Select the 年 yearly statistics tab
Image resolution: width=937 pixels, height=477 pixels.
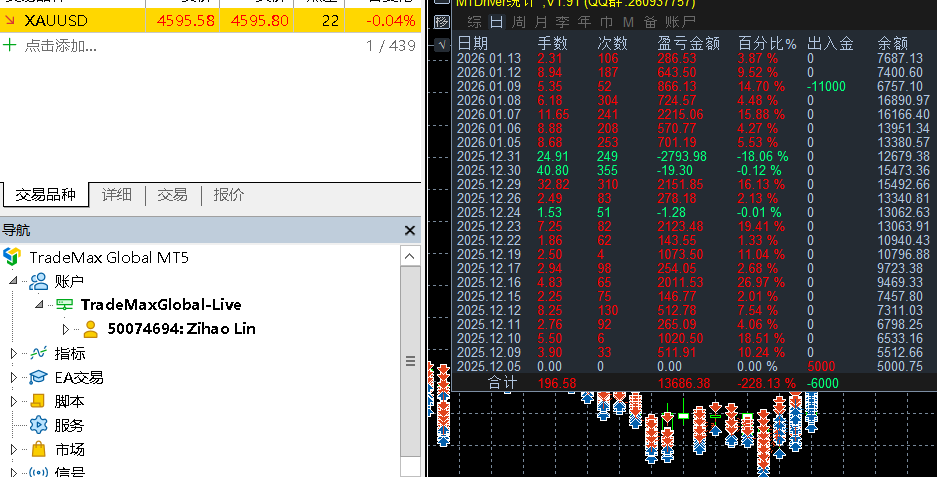click(584, 22)
